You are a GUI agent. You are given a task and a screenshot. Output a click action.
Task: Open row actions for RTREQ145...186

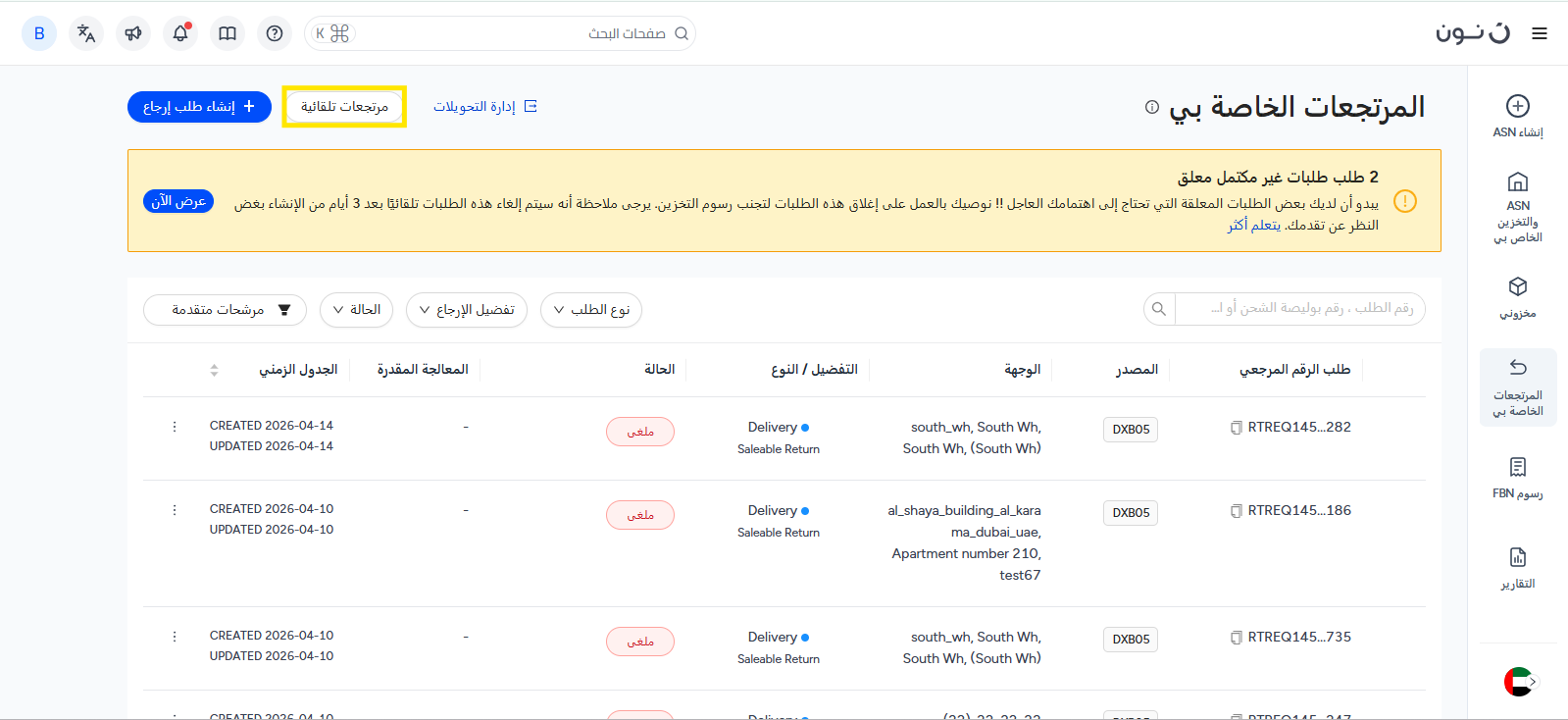pyautogui.click(x=175, y=510)
